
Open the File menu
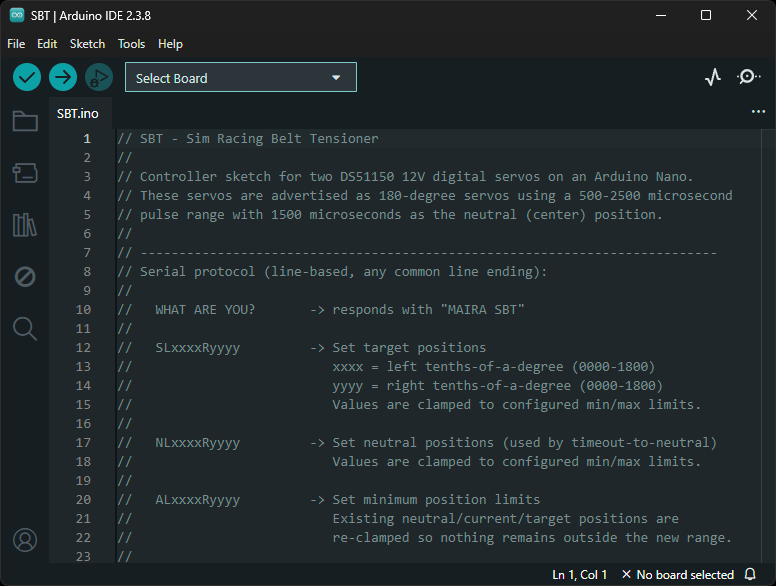coord(16,44)
